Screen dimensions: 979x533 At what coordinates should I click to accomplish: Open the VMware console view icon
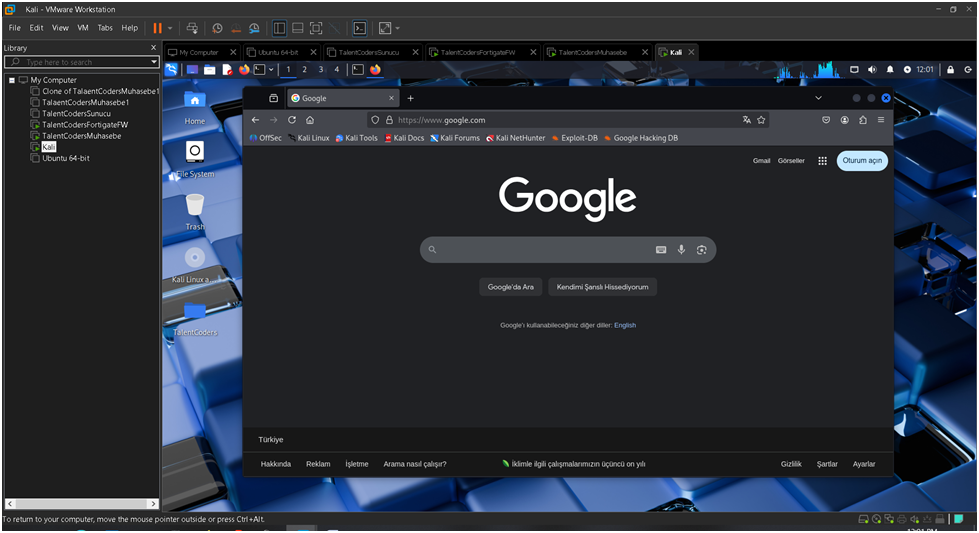(360, 28)
